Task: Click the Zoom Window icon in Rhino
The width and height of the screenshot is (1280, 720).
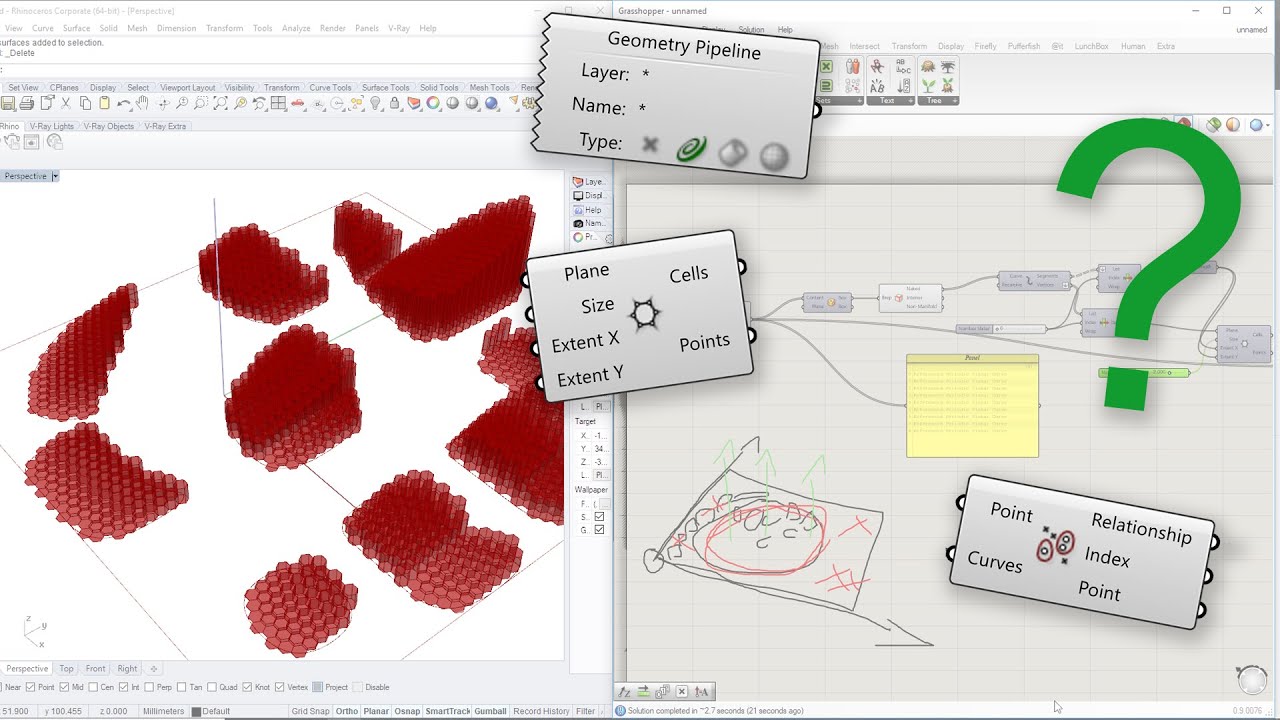Action: (x=201, y=102)
